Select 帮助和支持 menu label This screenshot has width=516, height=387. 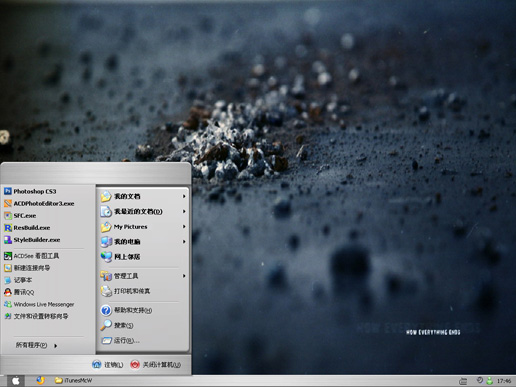click(x=133, y=310)
